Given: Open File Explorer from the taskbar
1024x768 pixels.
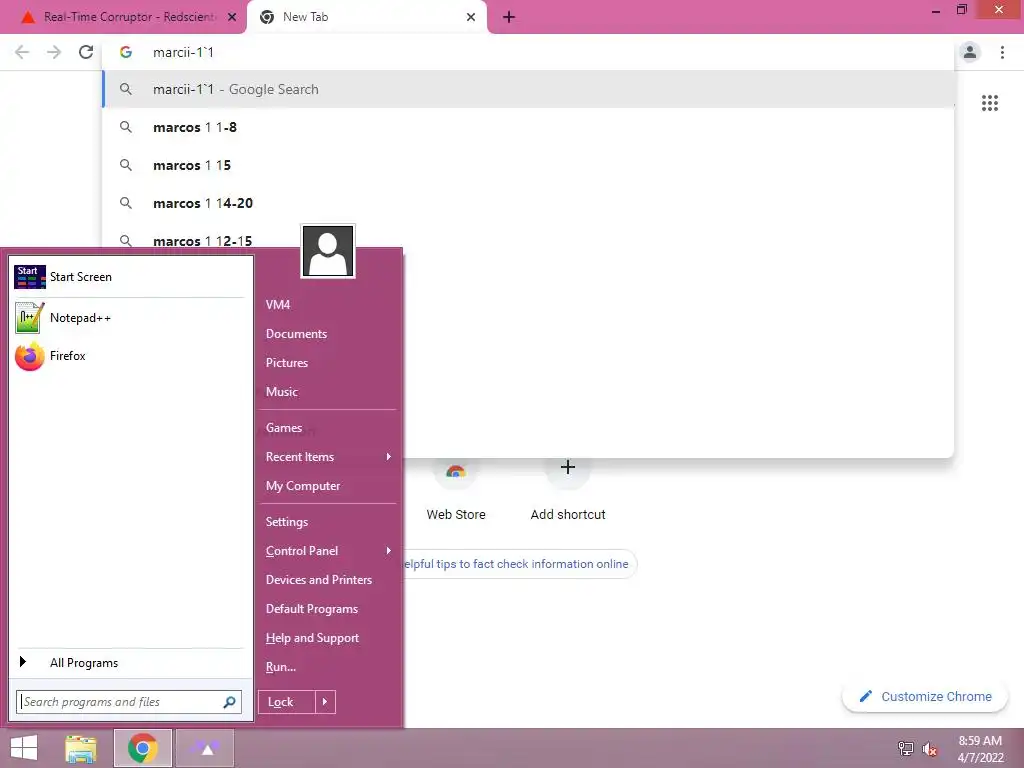Looking at the screenshot, I should pyautogui.click(x=81, y=748).
